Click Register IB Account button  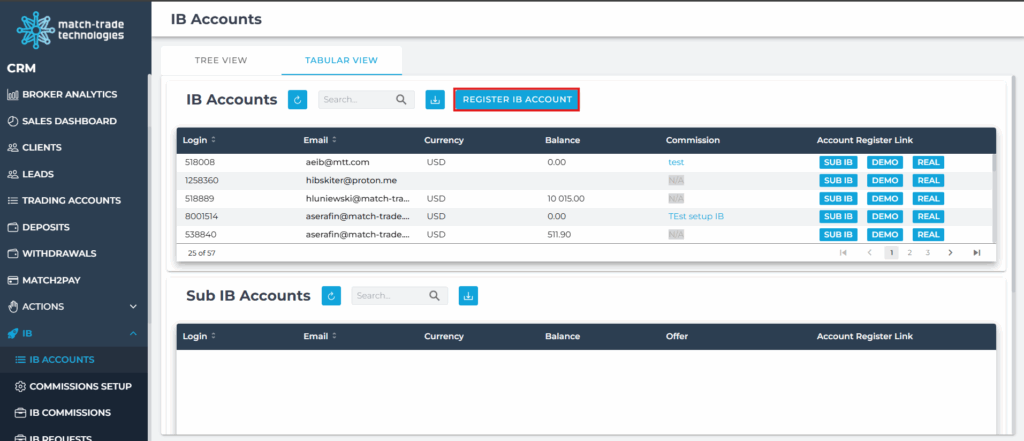tap(516, 100)
